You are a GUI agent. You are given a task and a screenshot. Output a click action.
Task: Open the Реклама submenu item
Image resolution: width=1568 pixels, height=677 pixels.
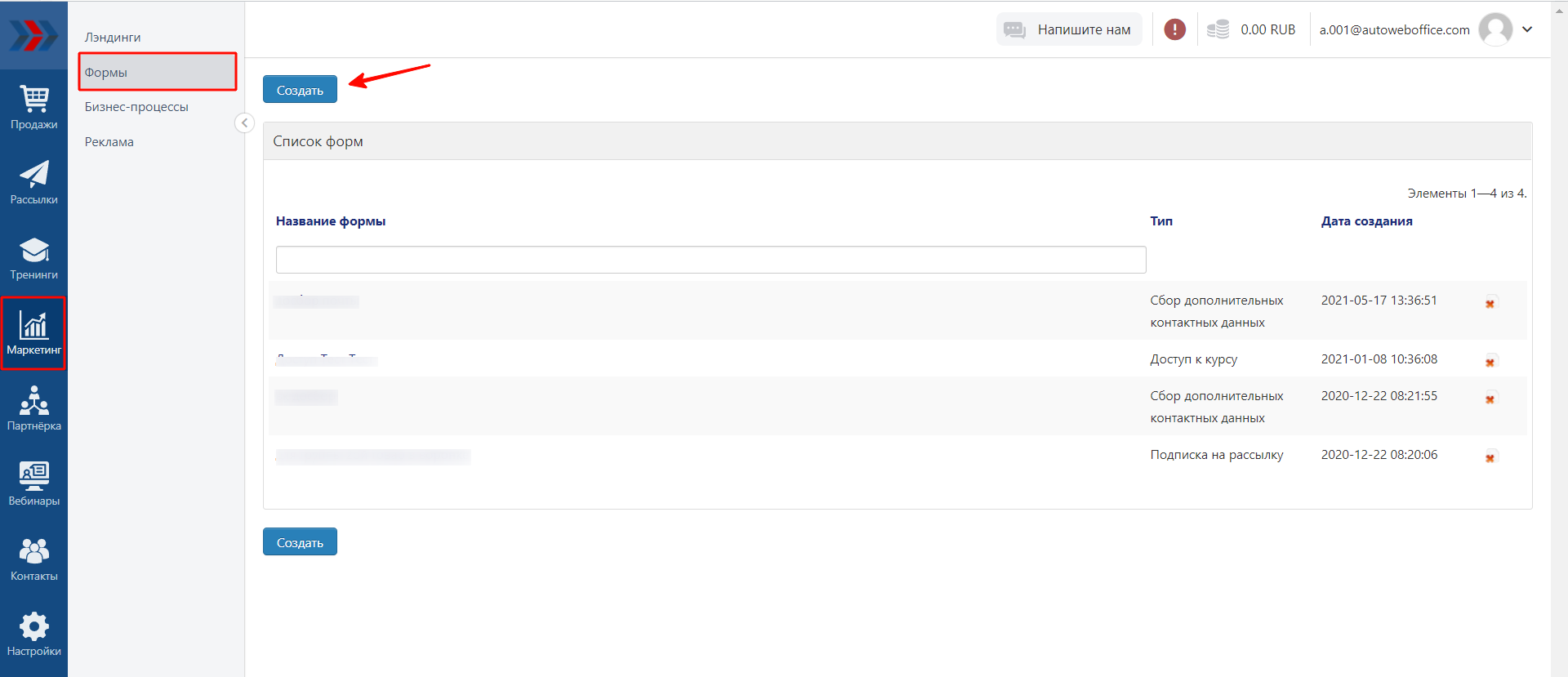point(109,142)
